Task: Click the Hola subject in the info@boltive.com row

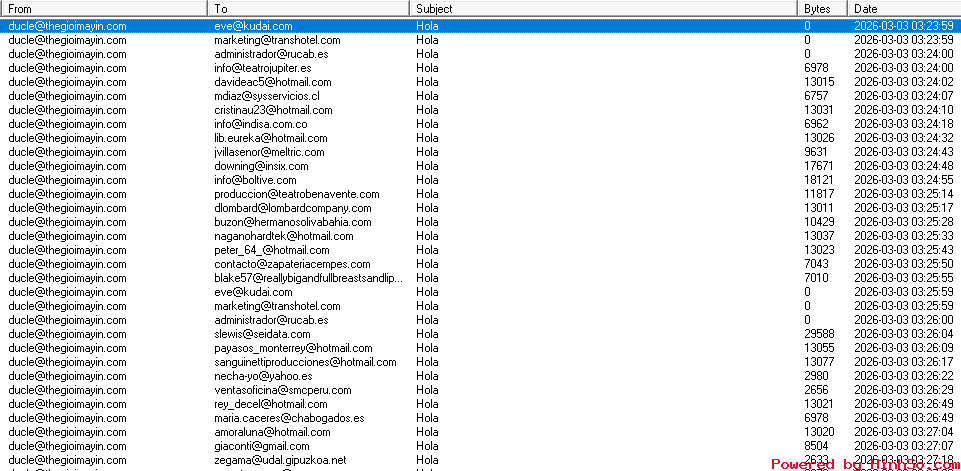Action: click(x=427, y=180)
